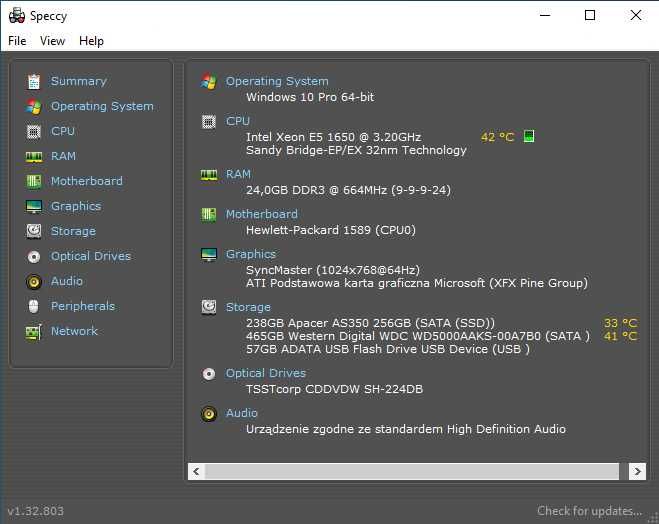Click the 33 °C Apacer SSD temperature

[620, 323]
